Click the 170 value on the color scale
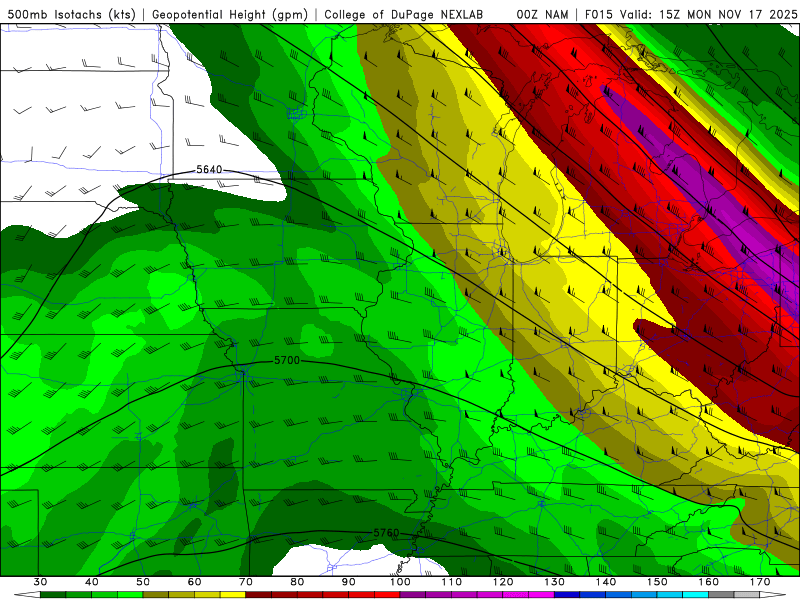 760,582
